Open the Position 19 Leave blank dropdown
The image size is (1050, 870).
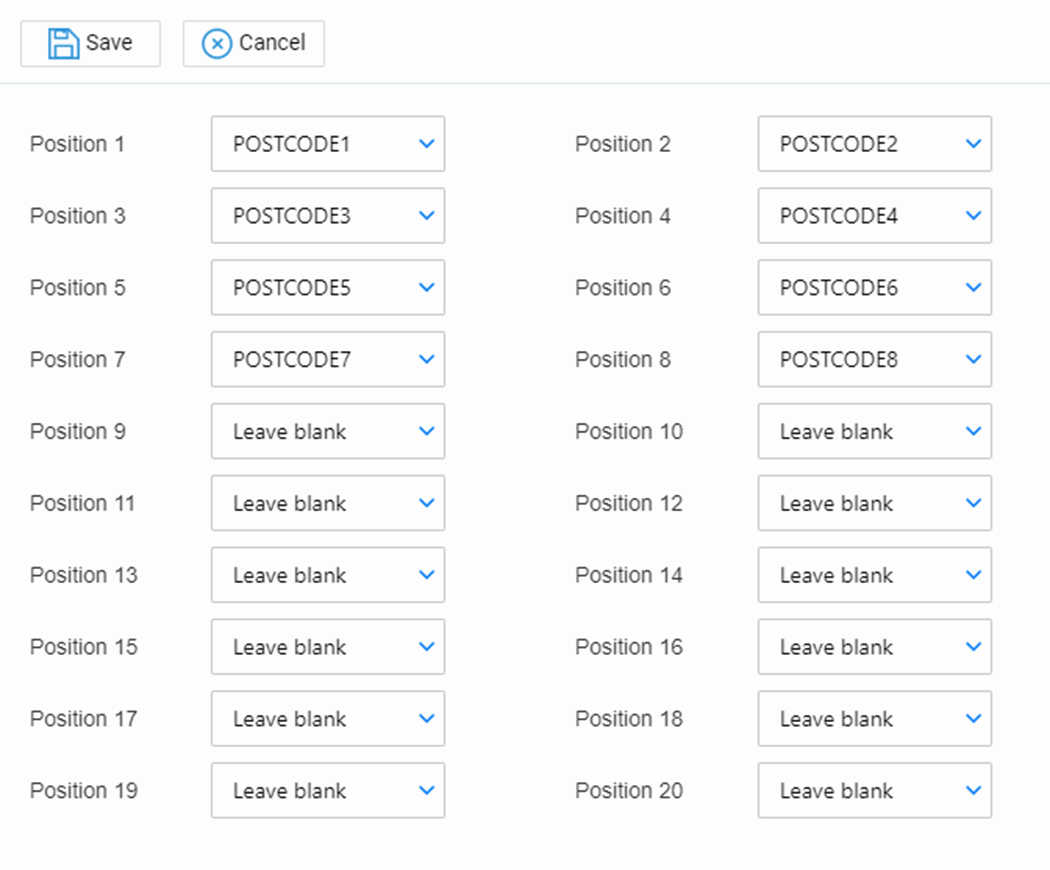327,790
